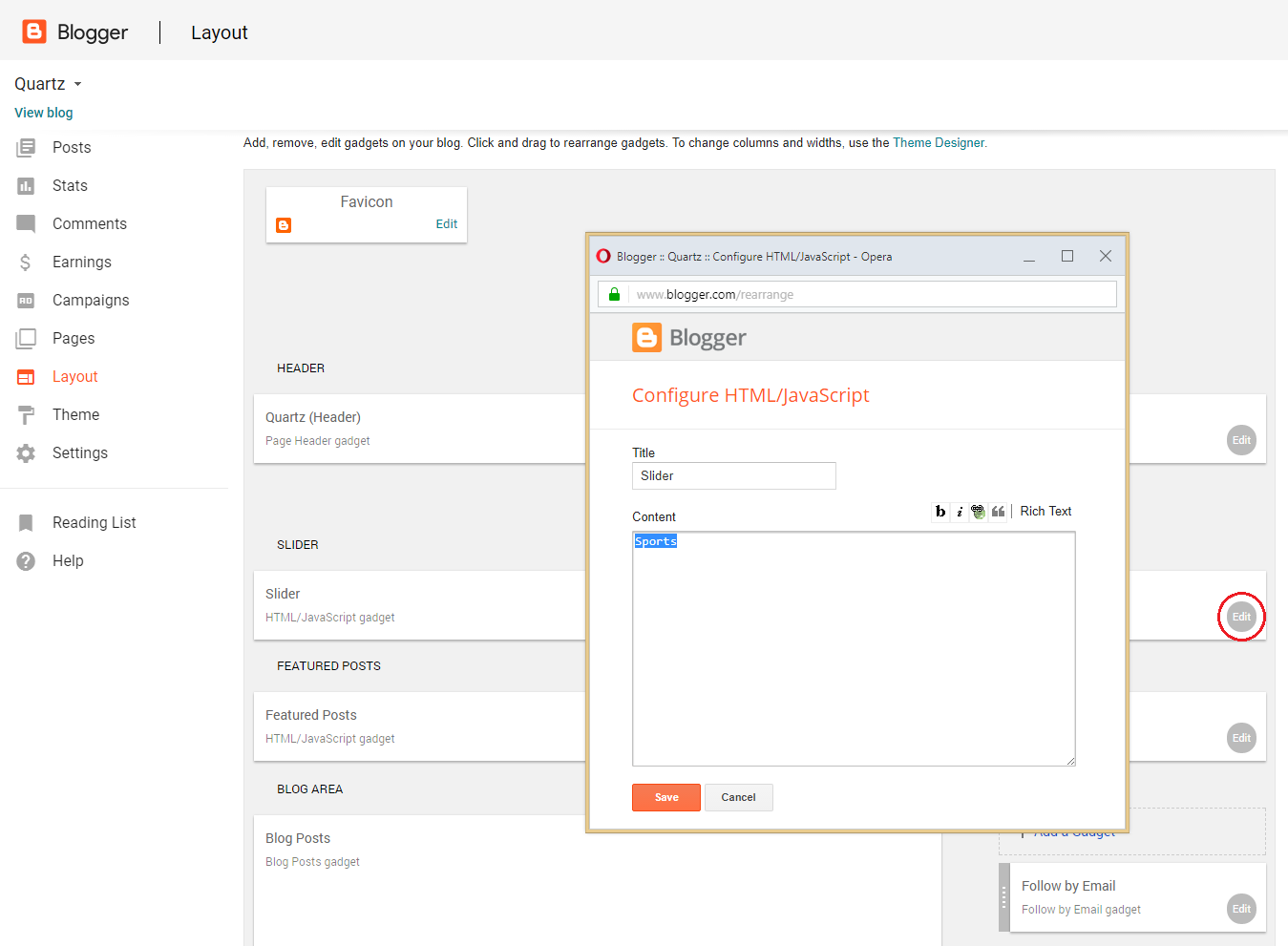Open the Theme paint-roller icon in sidebar

tap(26, 414)
